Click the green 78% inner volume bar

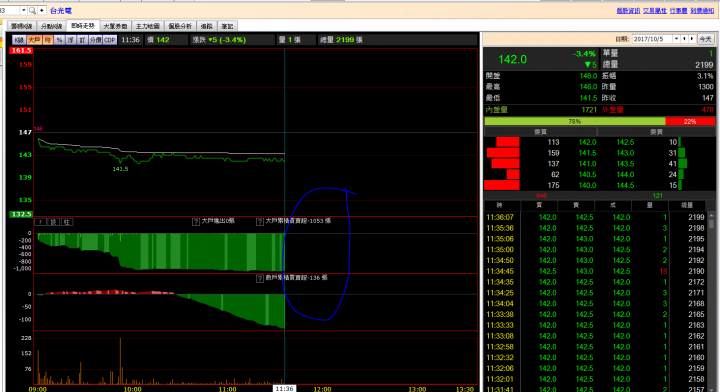(x=574, y=121)
